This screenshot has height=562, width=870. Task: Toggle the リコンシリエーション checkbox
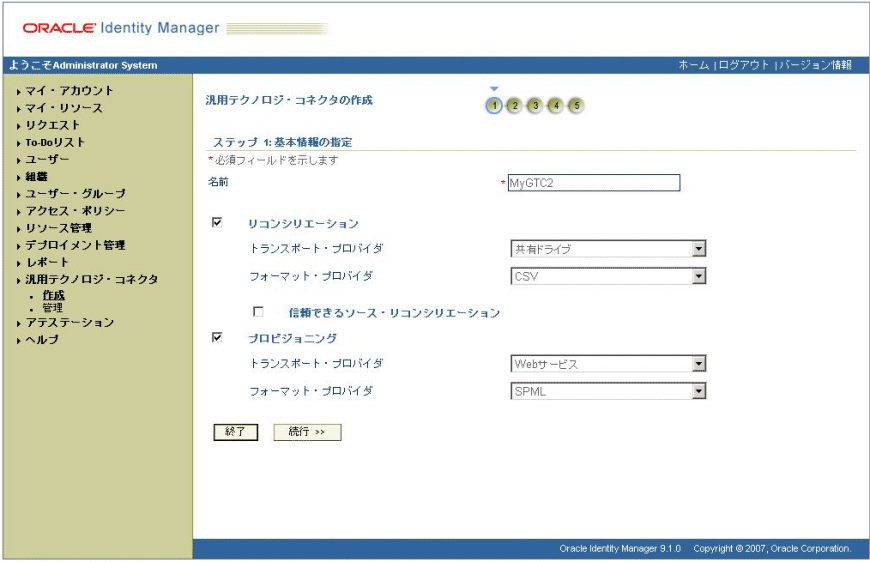coord(217,222)
